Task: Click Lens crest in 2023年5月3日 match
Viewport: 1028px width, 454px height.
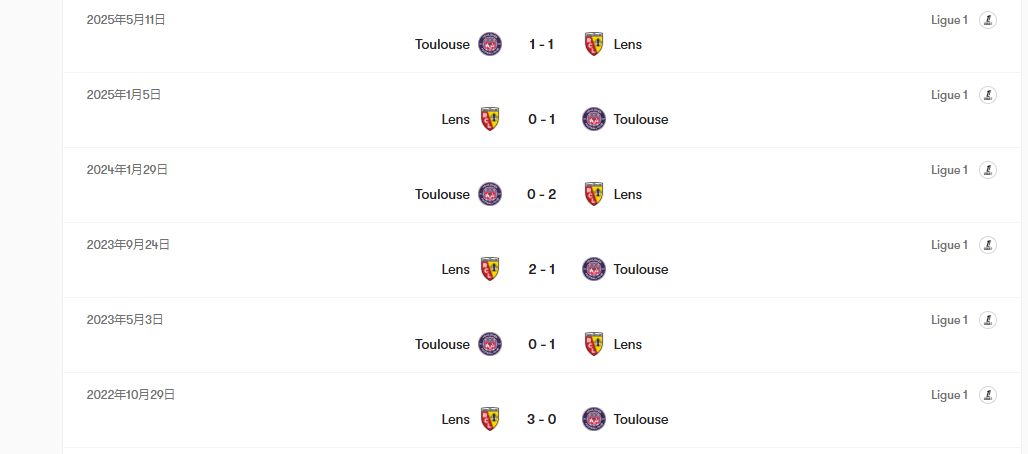Action: click(594, 344)
